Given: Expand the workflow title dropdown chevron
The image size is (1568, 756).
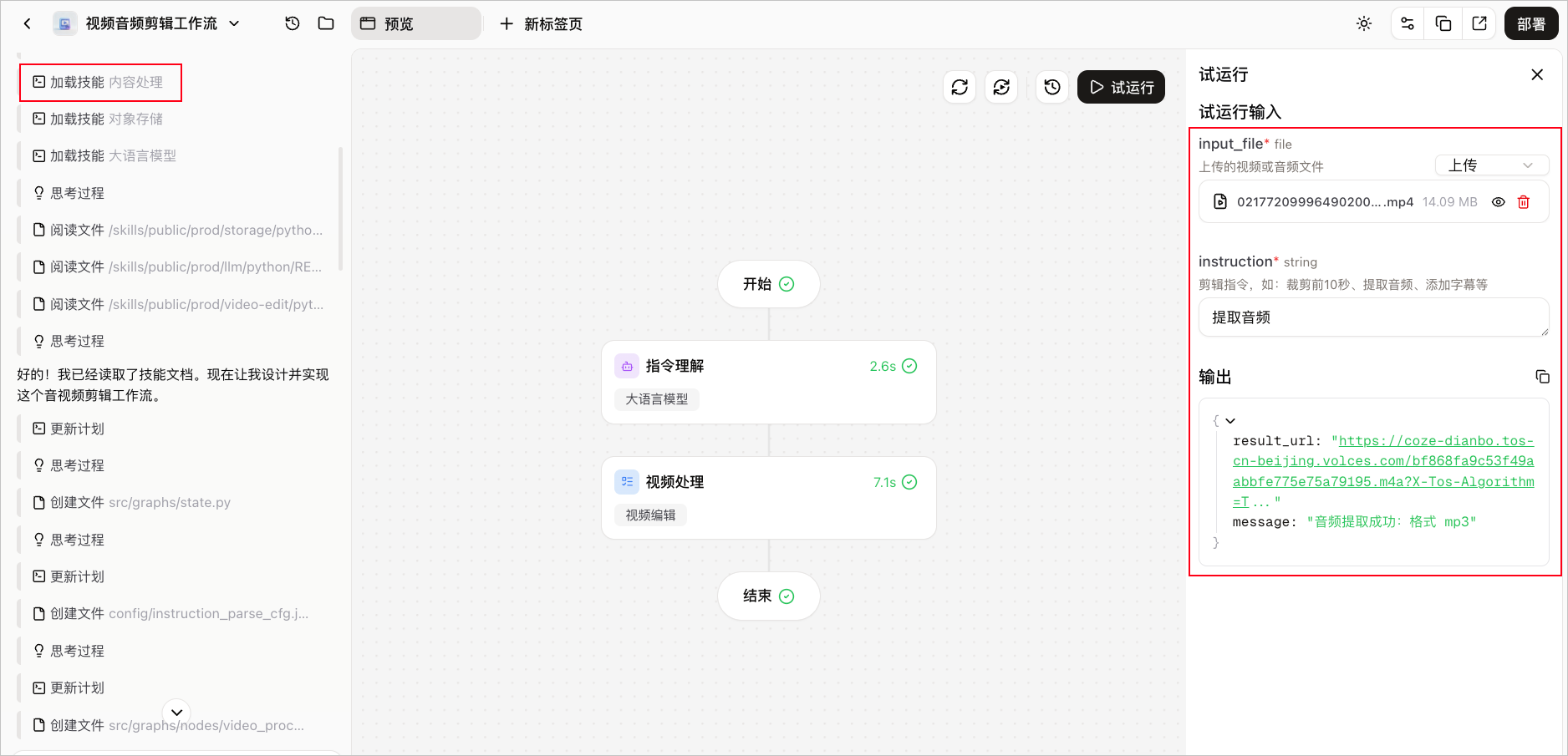Looking at the screenshot, I should click(234, 23).
